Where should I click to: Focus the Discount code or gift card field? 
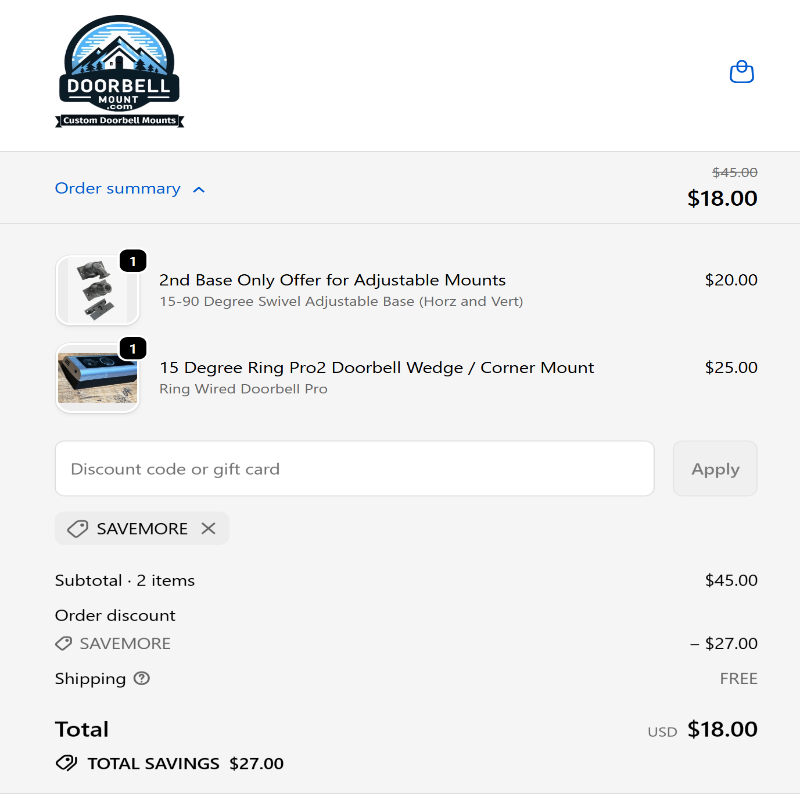354,468
